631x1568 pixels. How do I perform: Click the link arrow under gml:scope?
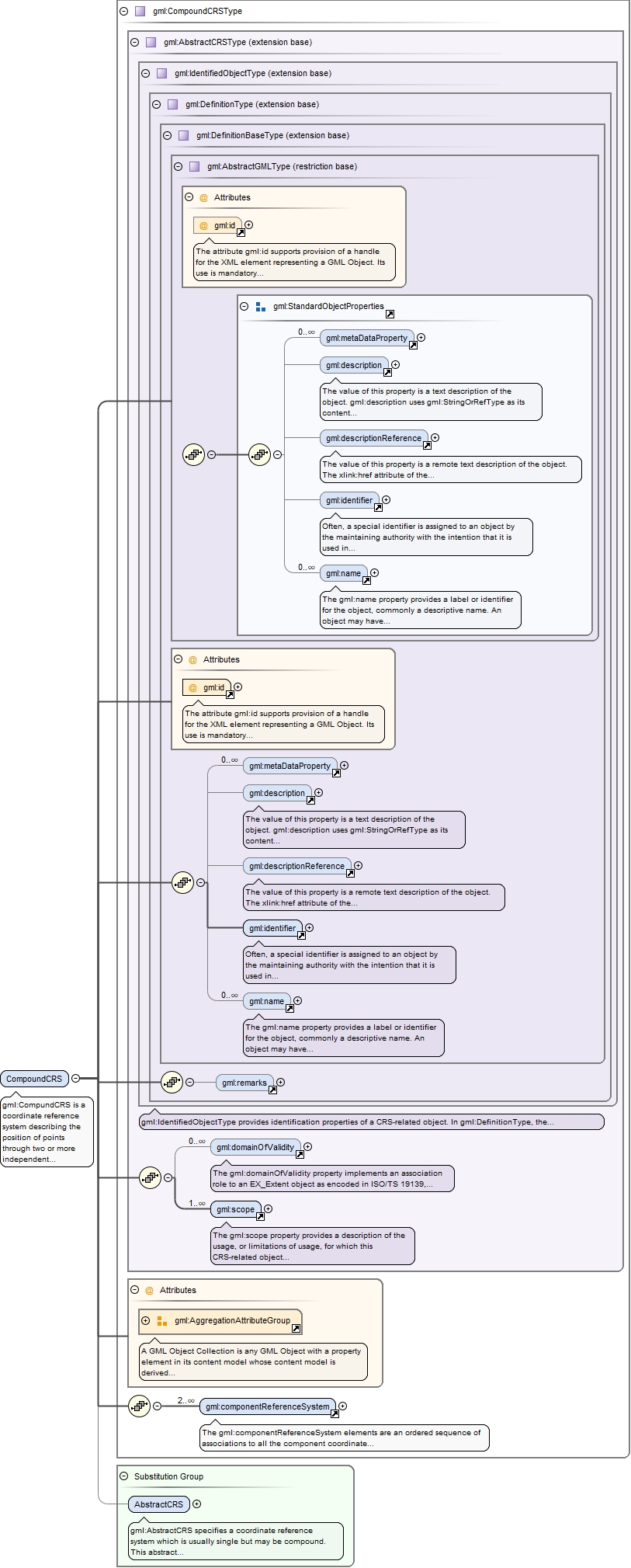(258, 1217)
